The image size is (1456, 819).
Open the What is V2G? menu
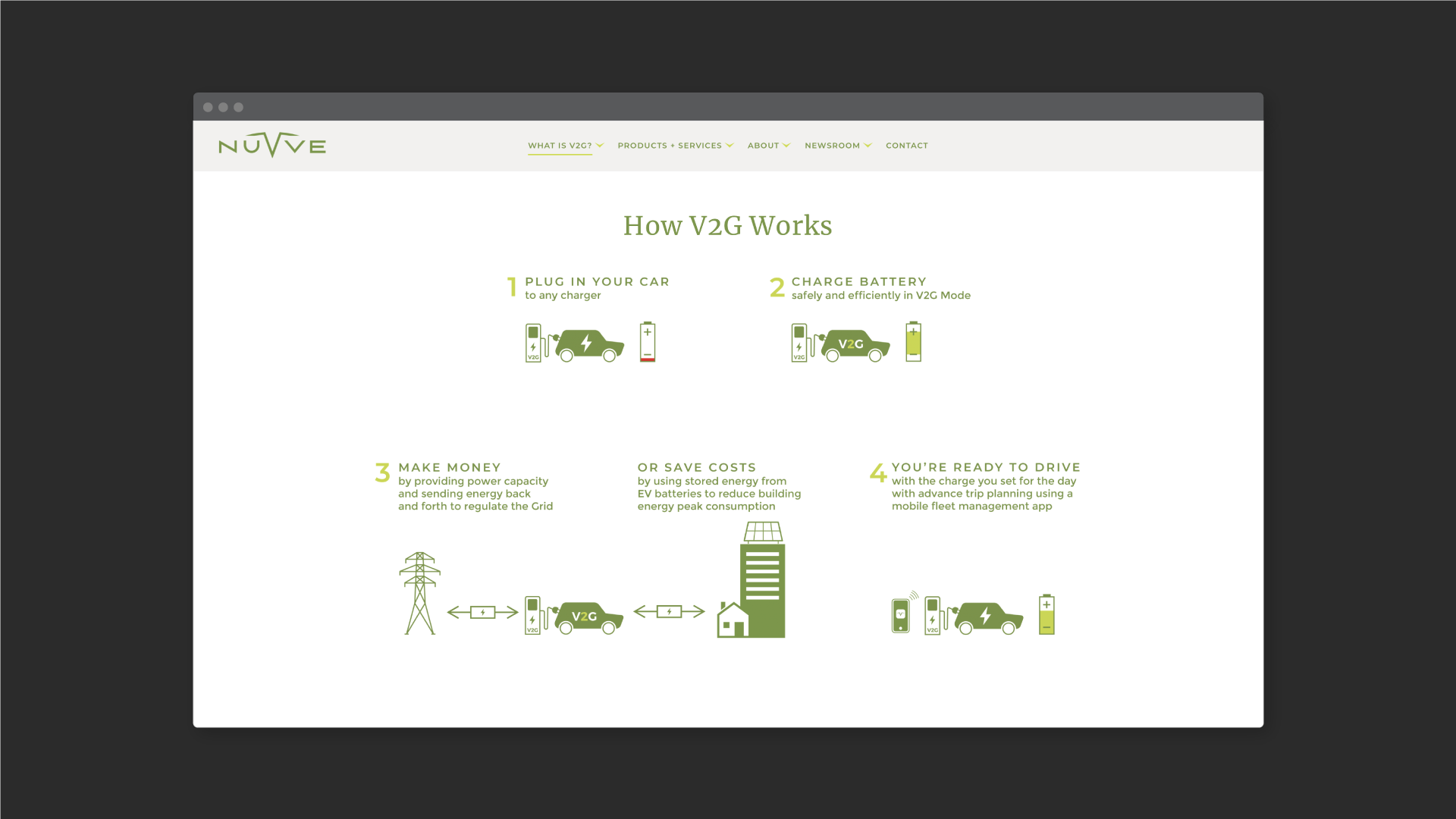coord(560,146)
